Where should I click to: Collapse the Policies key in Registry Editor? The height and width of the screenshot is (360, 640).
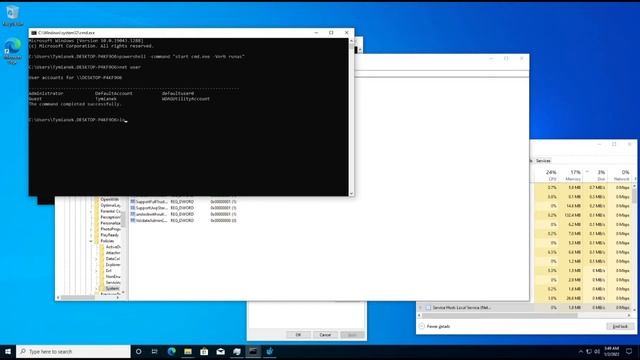pos(91,241)
